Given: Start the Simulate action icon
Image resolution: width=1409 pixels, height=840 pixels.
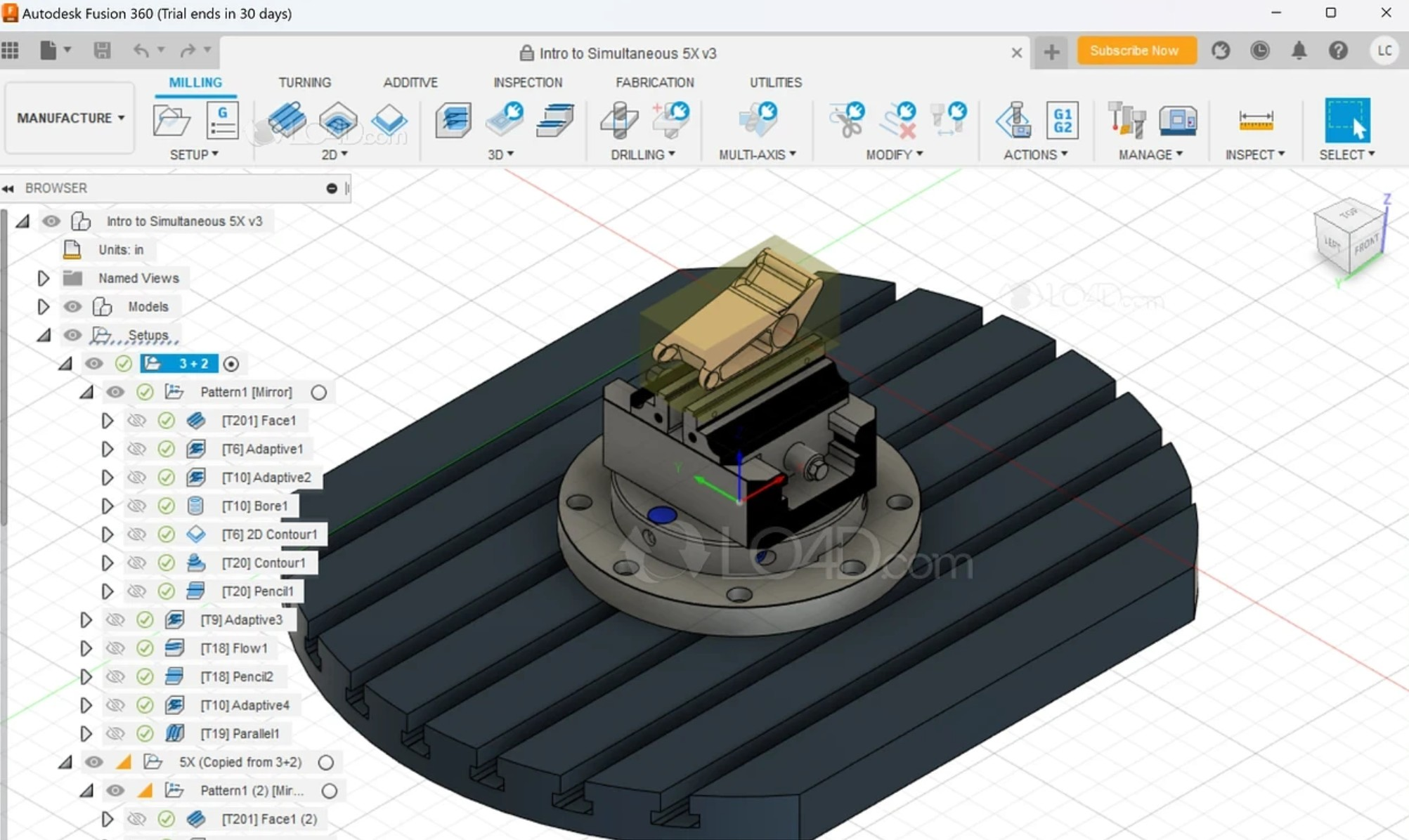Looking at the screenshot, I should click(1013, 120).
